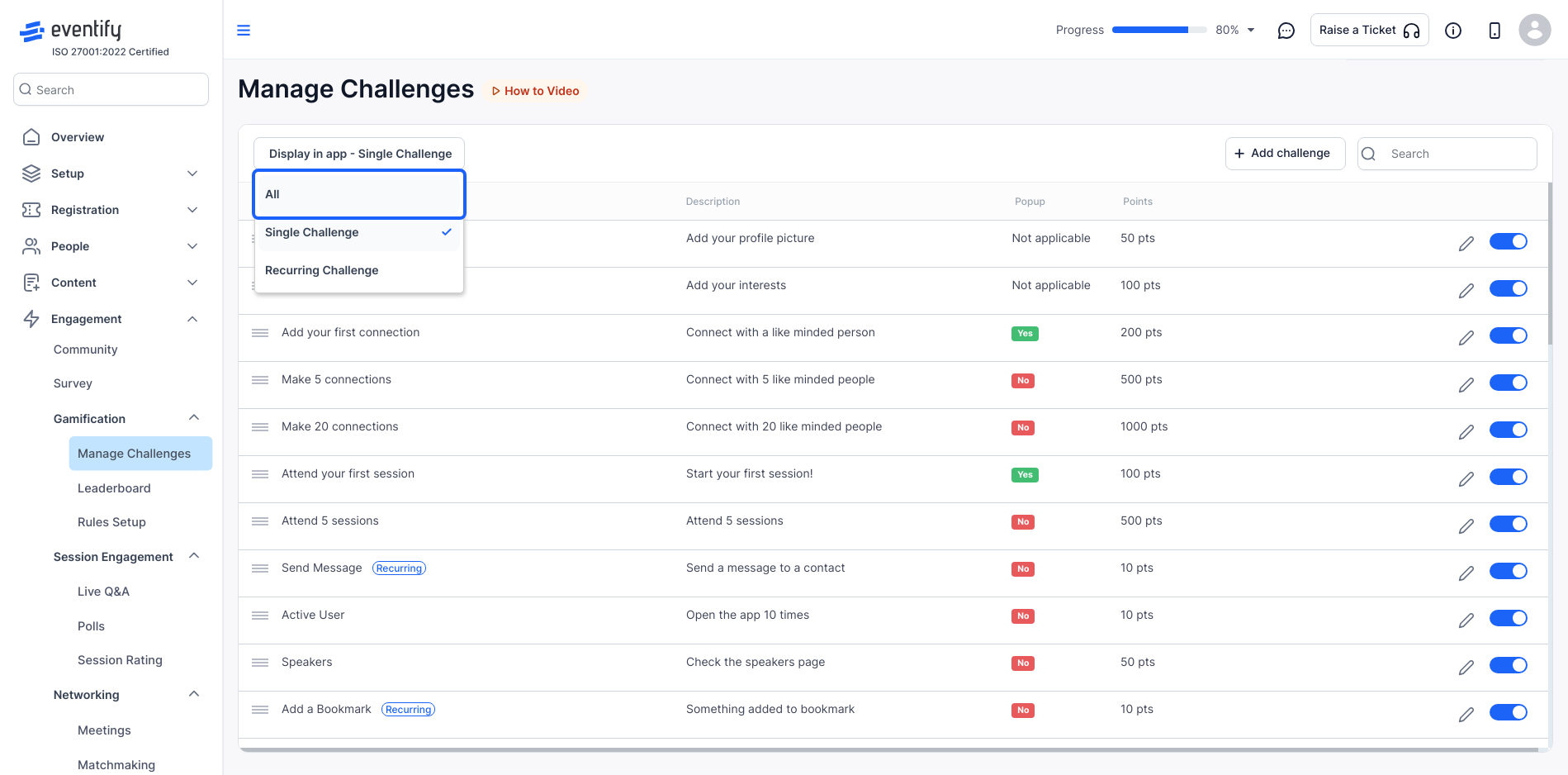Click the horizontal scrollbar below the table
Screen dimensions: 1568x775
tap(889, 749)
